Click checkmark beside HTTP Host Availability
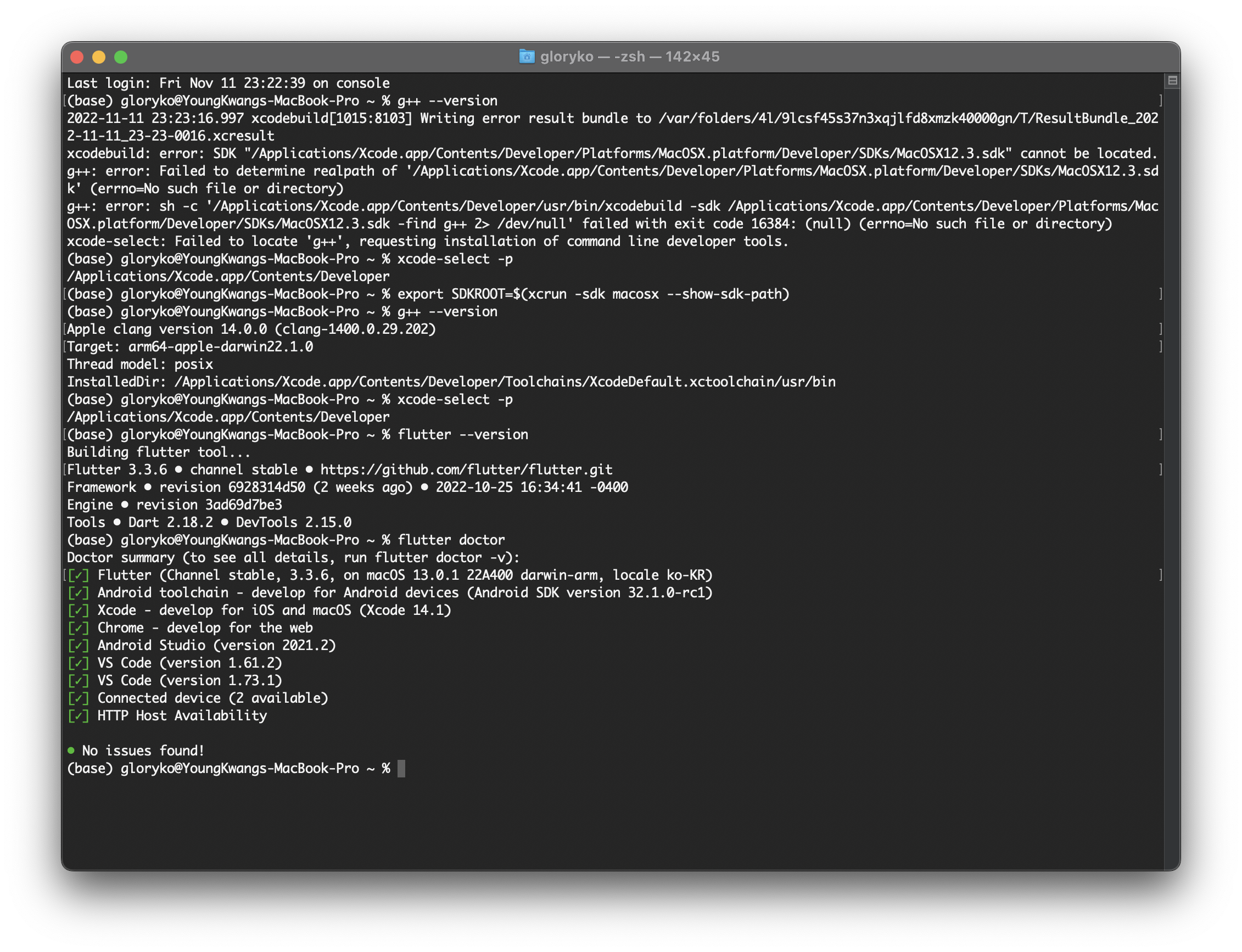This screenshot has width=1242, height=952. click(x=78, y=716)
